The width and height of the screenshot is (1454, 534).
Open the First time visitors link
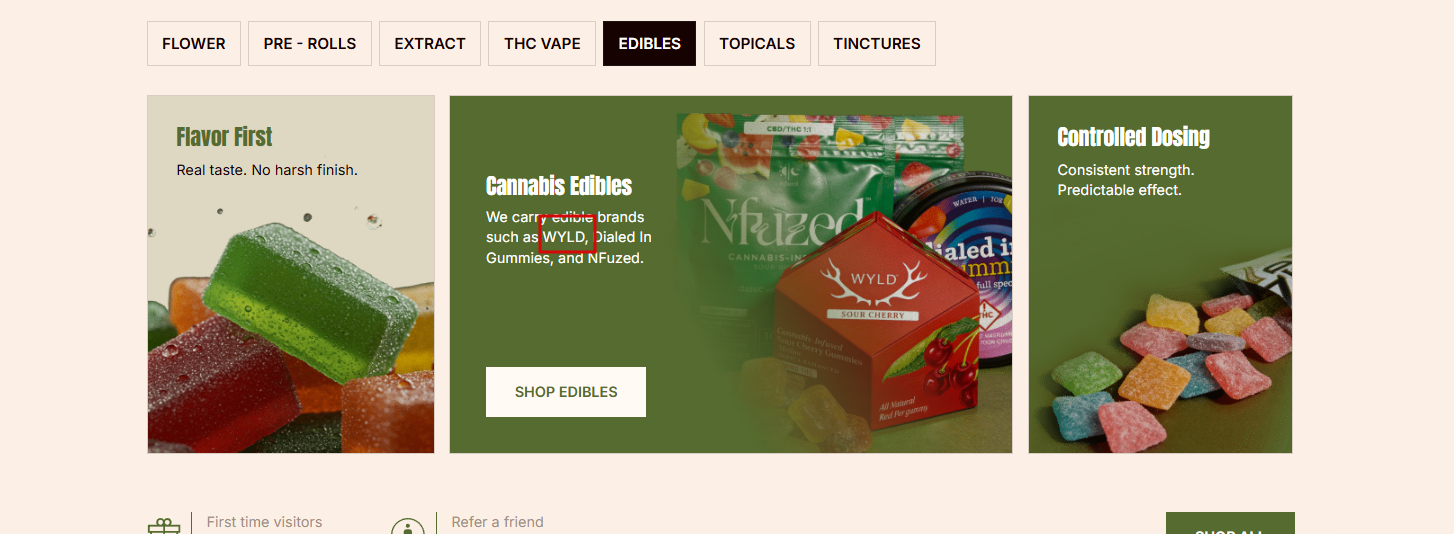click(264, 522)
